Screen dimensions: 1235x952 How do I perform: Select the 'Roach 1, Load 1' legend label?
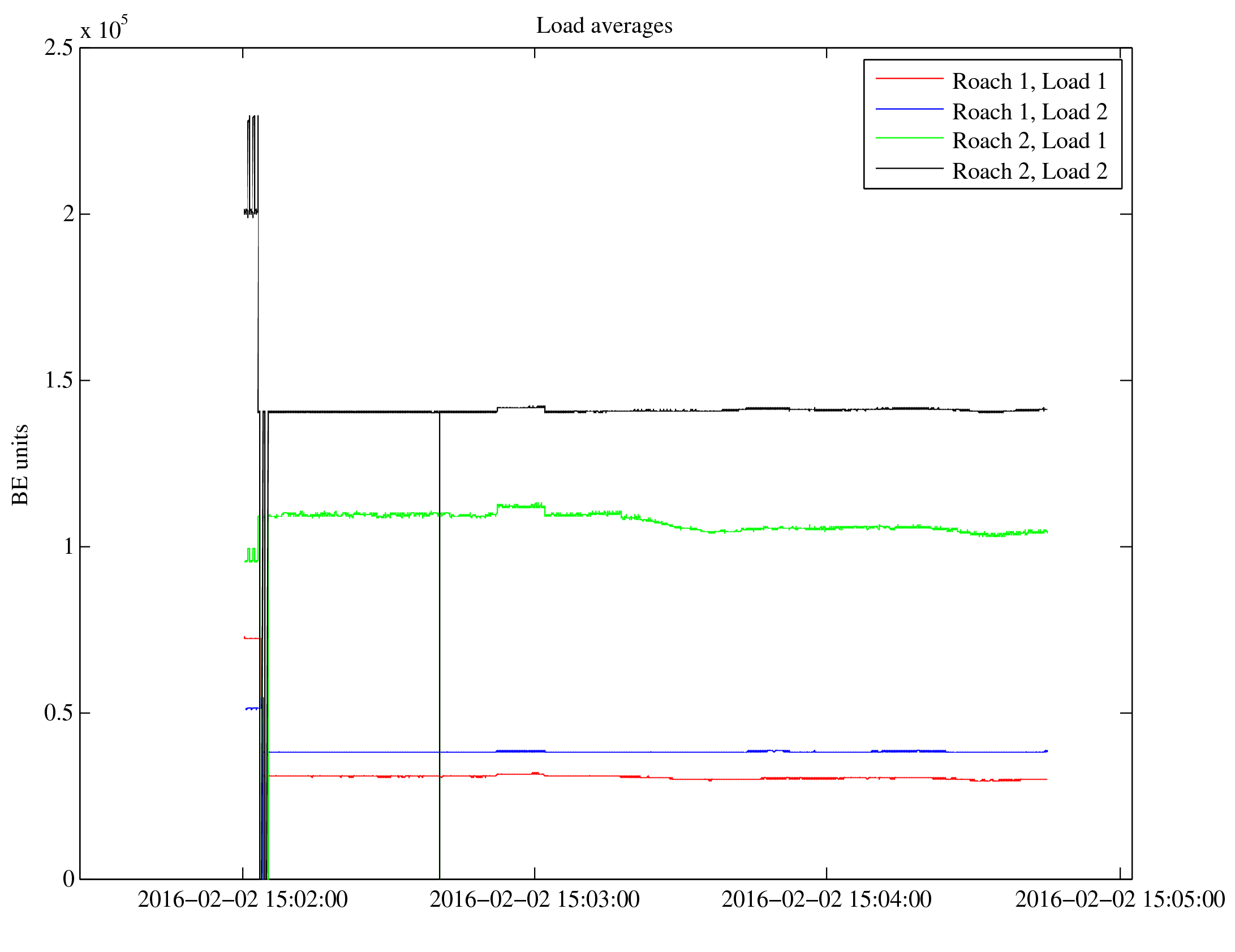point(1029,81)
